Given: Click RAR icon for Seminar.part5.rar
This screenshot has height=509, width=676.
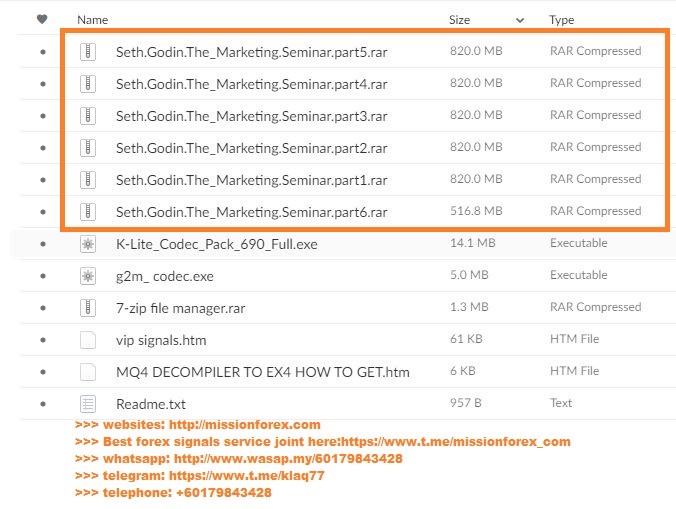Looking at the screenshot, I should point(88,52).
